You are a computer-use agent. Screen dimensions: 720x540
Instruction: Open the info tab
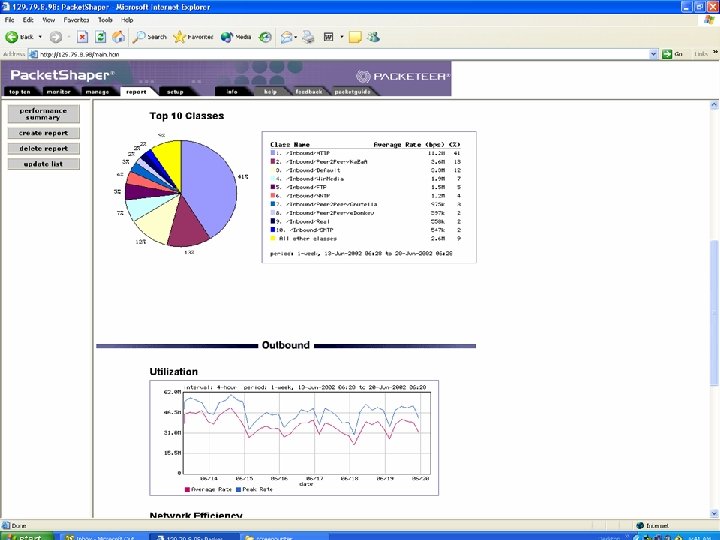pos(232,91)
